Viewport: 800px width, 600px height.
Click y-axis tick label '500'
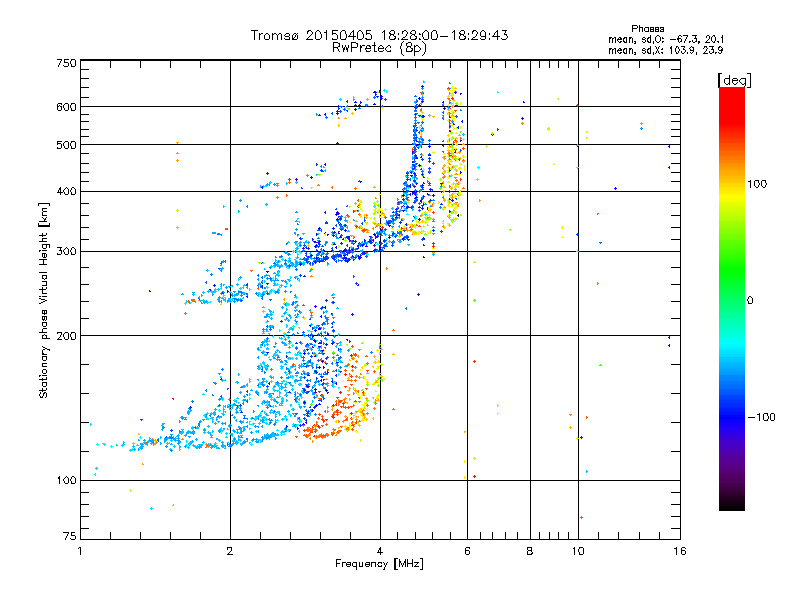pos(66,145)
